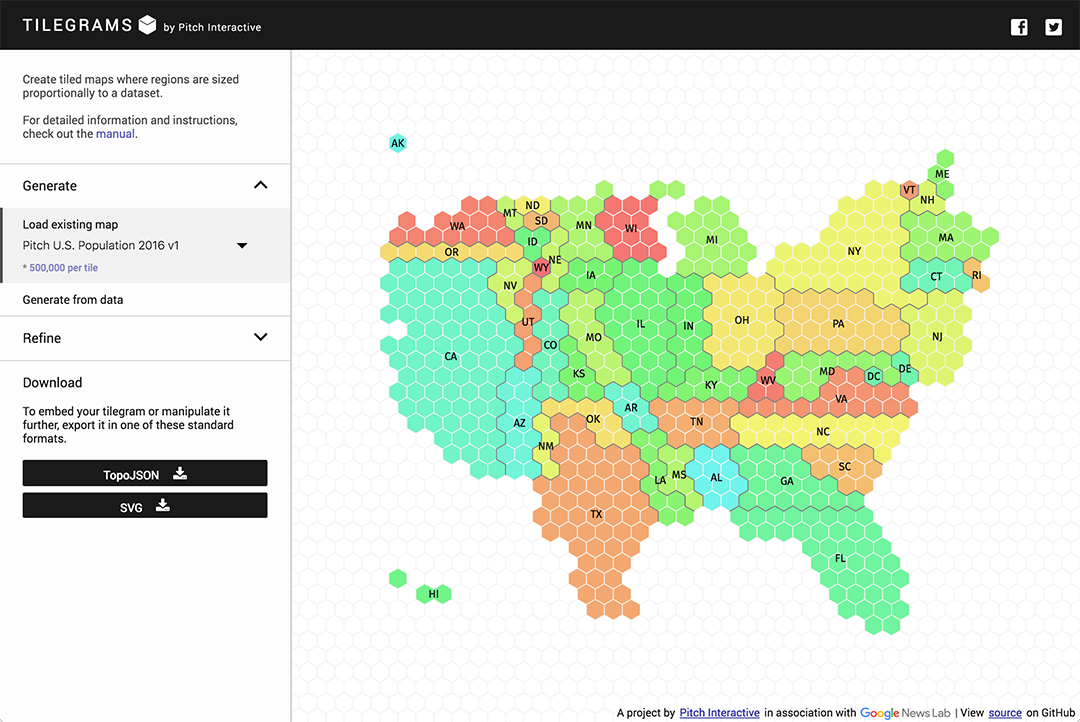
Task: Download the map as TopoJSON
Action: click(144, 472)
